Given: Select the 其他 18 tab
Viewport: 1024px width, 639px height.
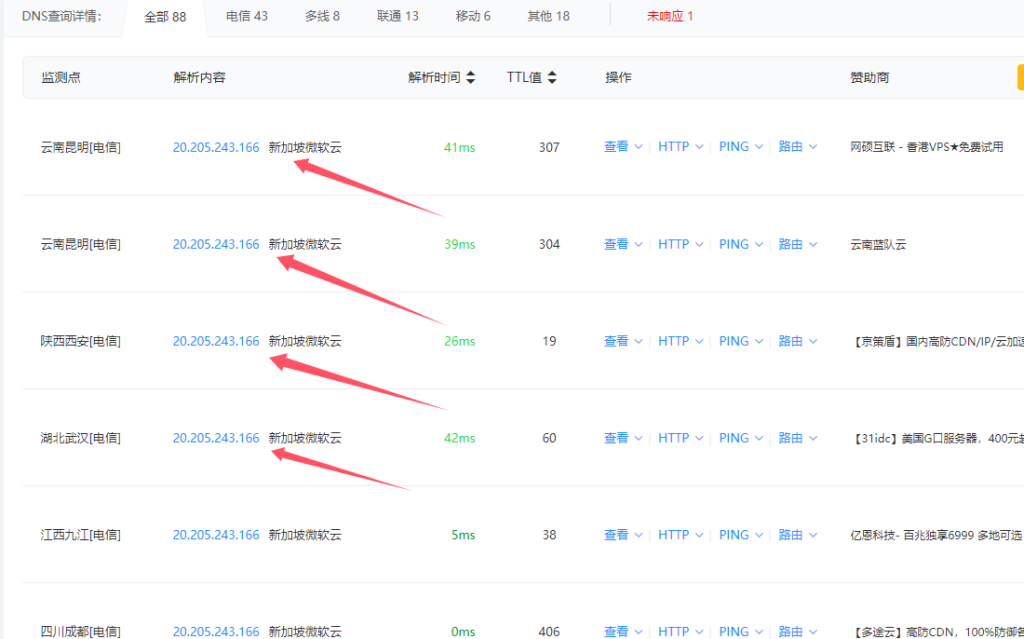Looking at the screenshot, I should [x=548, y=16].
